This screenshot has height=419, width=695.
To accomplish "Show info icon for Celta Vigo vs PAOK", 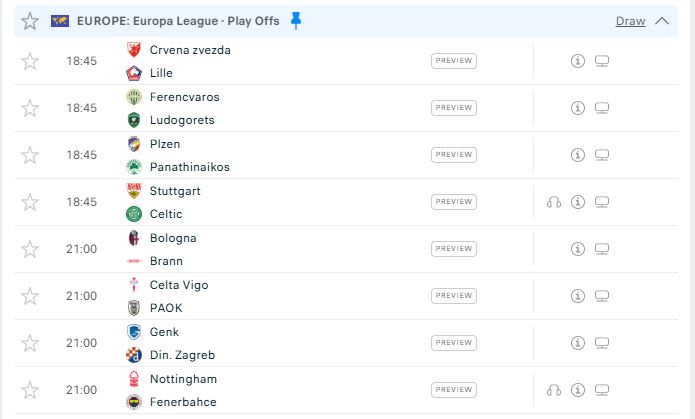I will point(578,296).
